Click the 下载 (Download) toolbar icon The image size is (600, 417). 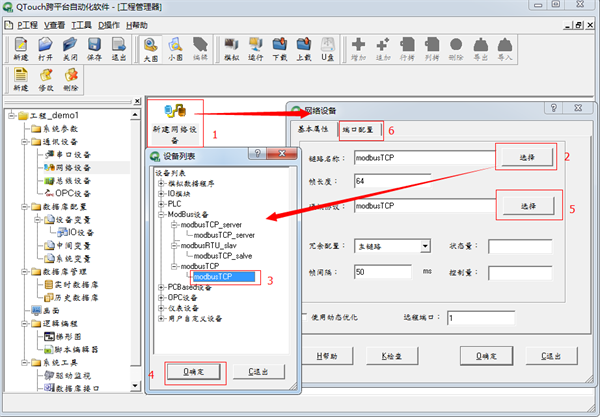tap(280, 50)
